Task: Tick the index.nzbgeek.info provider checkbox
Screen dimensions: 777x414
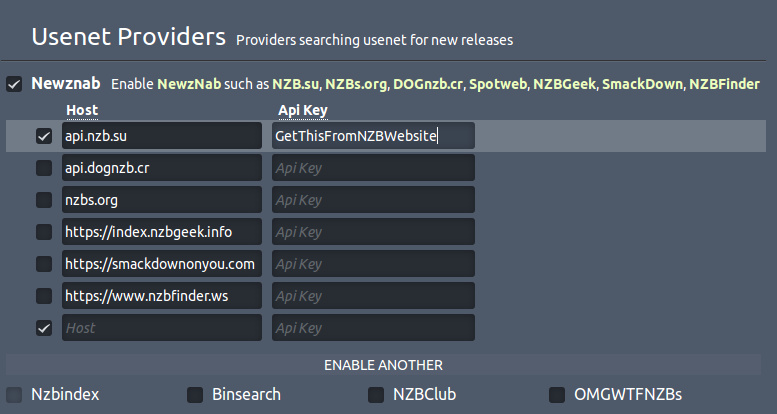Action: pyautogui.click(x=44, y=232)
